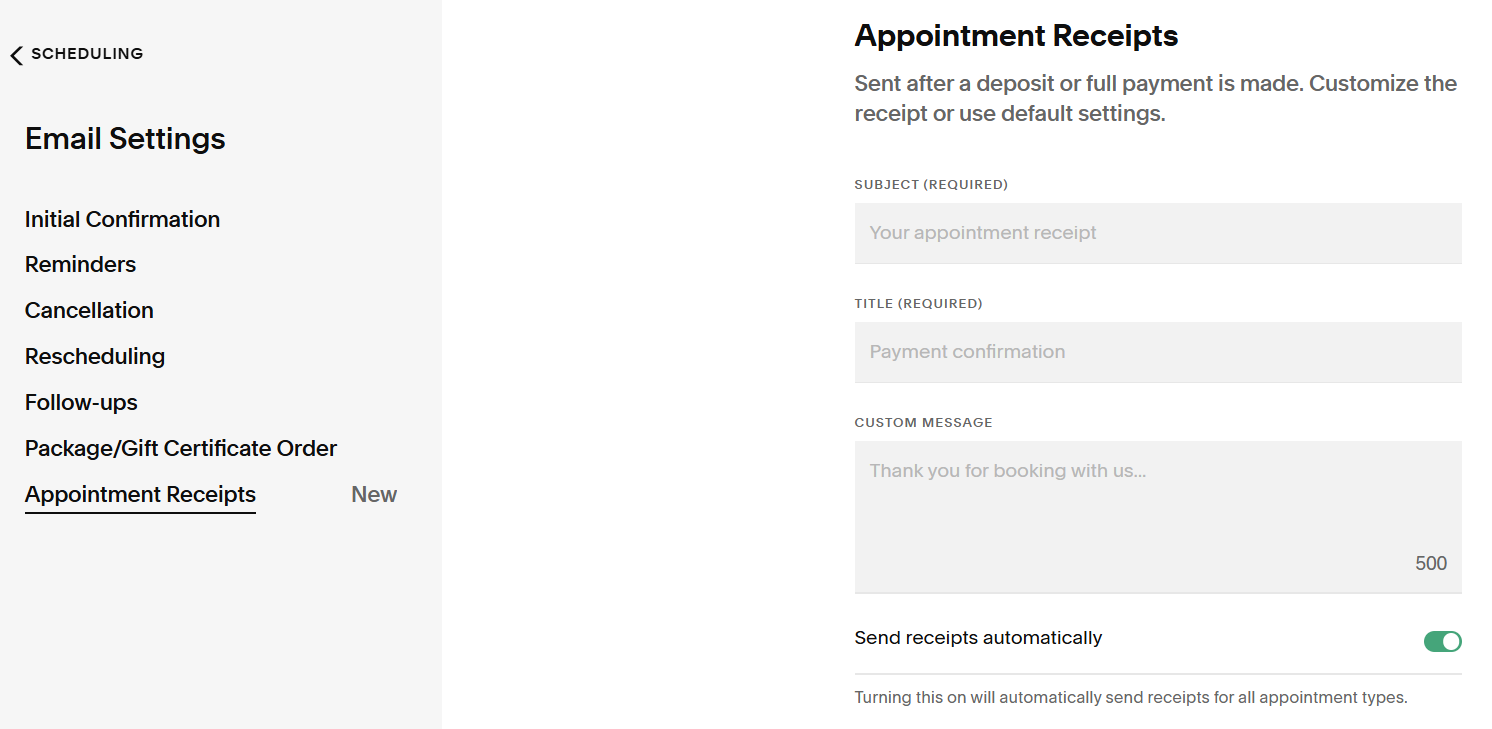Image resolution: width=1492 pixels, height=729 pixels.
Task: Focus the Subject input field
Action: pos(1158,233)
